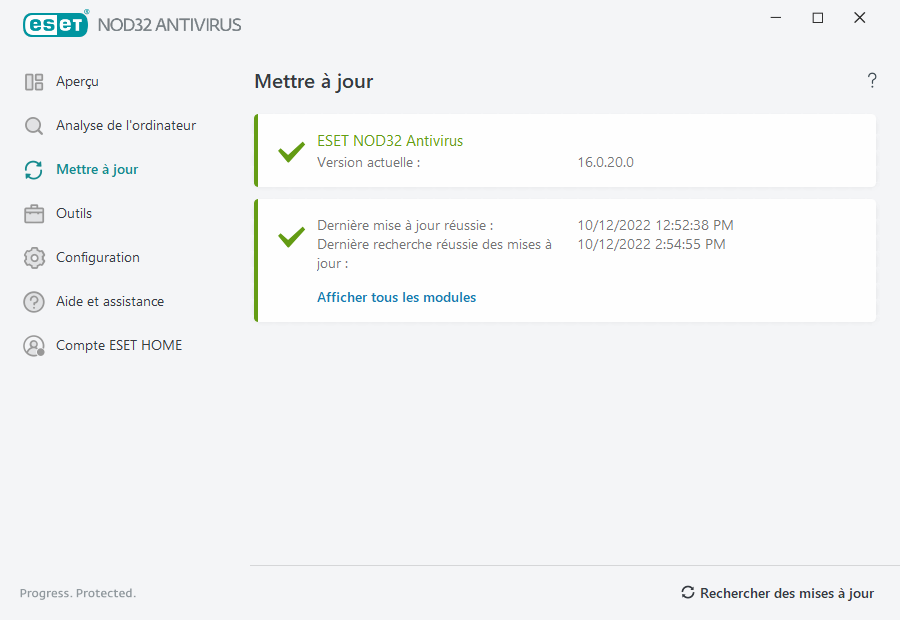Click the green checkmark beside Dernière mise à jour
Screen dimensions: 900x620
coord(291,237)
